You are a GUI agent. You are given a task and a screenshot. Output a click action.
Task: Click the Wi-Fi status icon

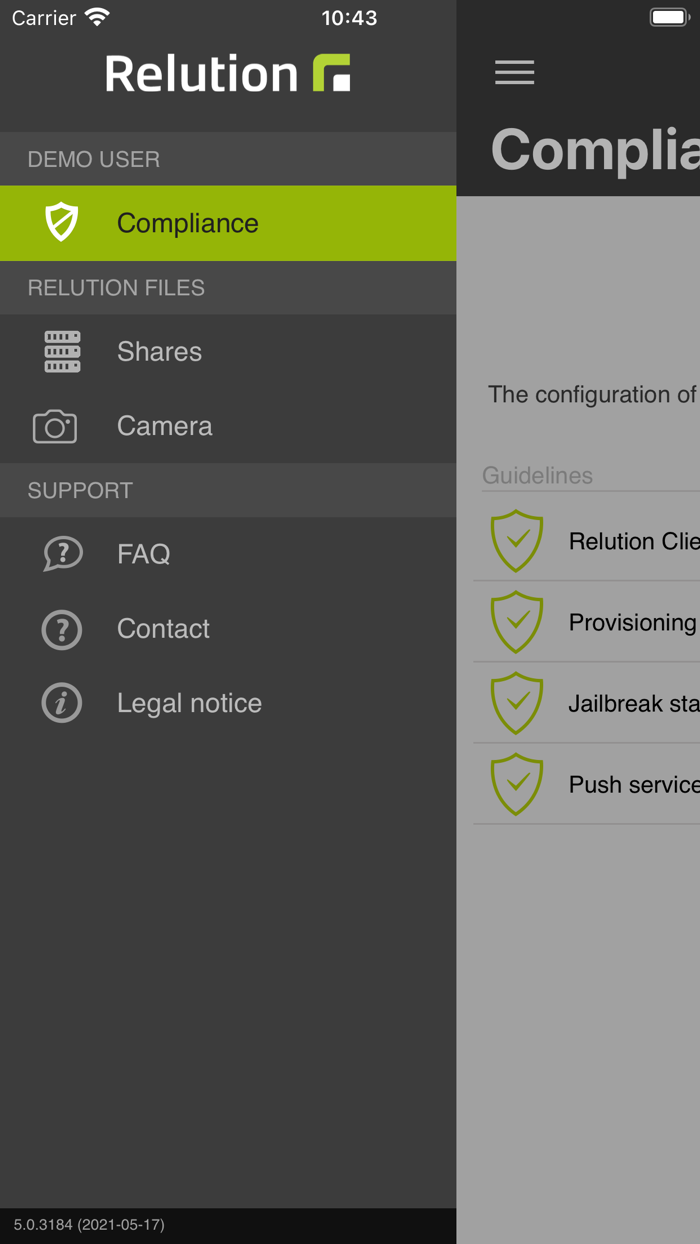97,17
